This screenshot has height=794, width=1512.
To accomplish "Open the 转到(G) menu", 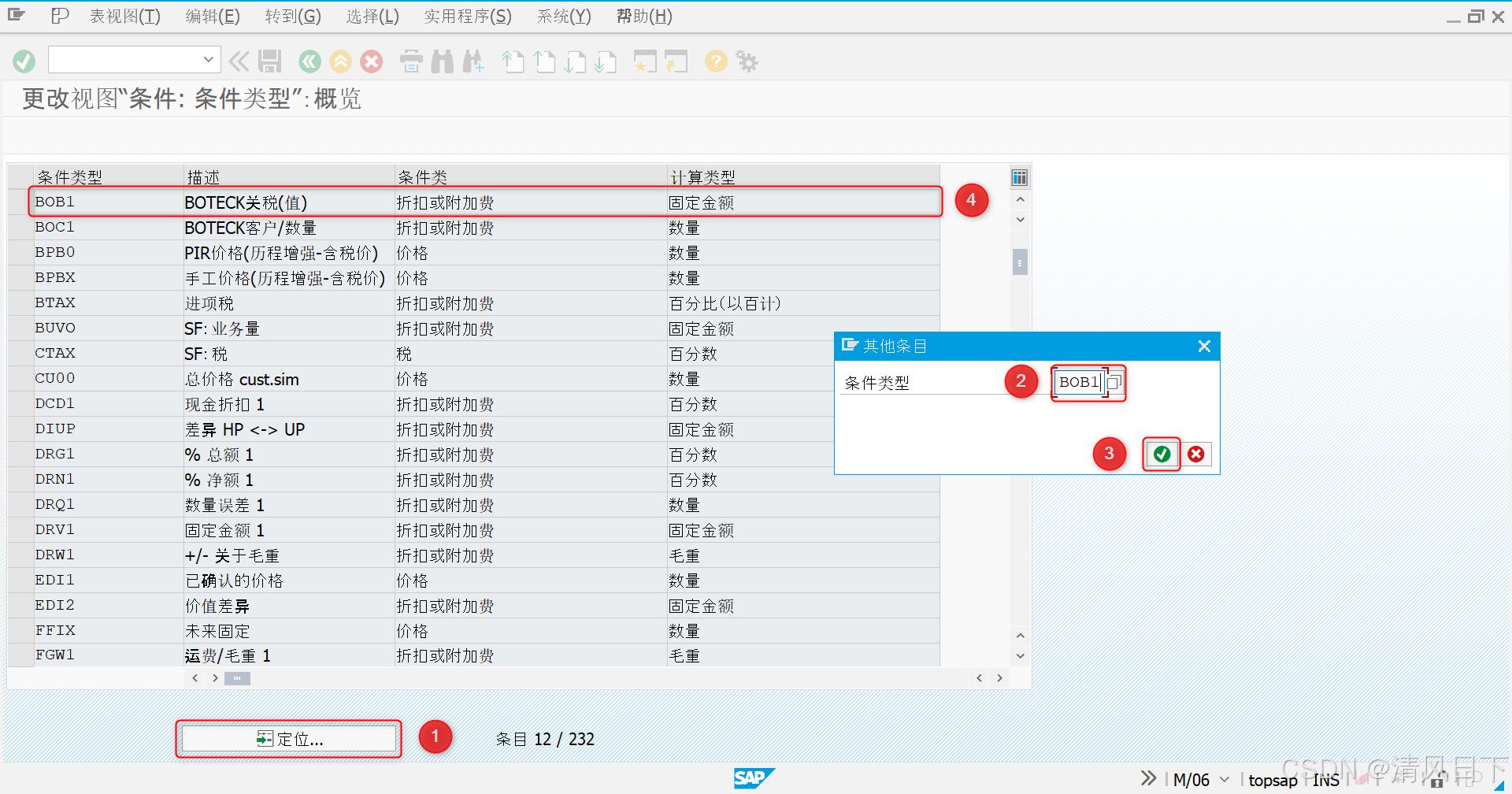I will 292,16.
